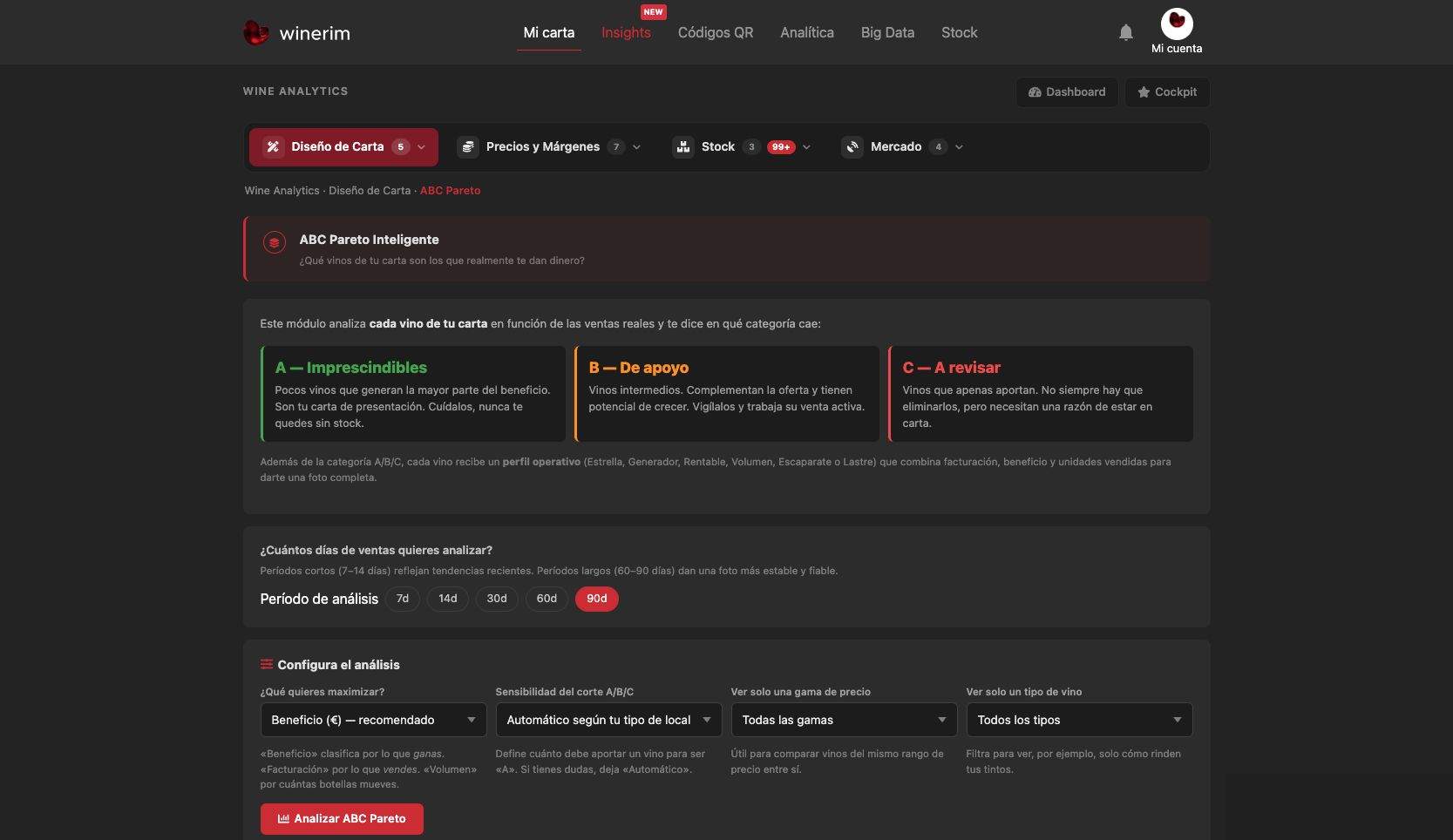
Task: Click the Mercado chart icon
Action: [852, 146]
